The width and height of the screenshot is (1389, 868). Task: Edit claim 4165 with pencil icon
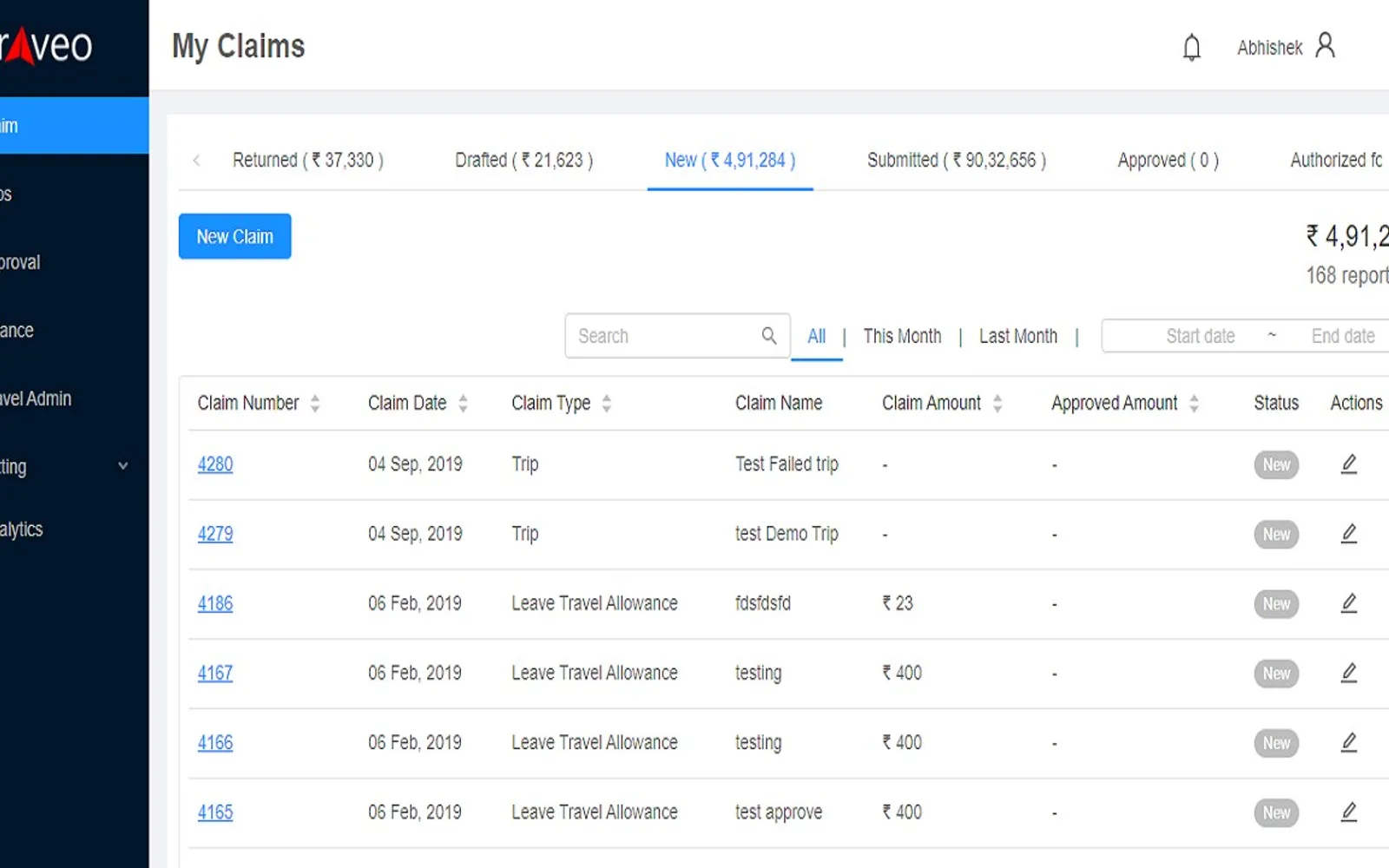(1348, 812)
